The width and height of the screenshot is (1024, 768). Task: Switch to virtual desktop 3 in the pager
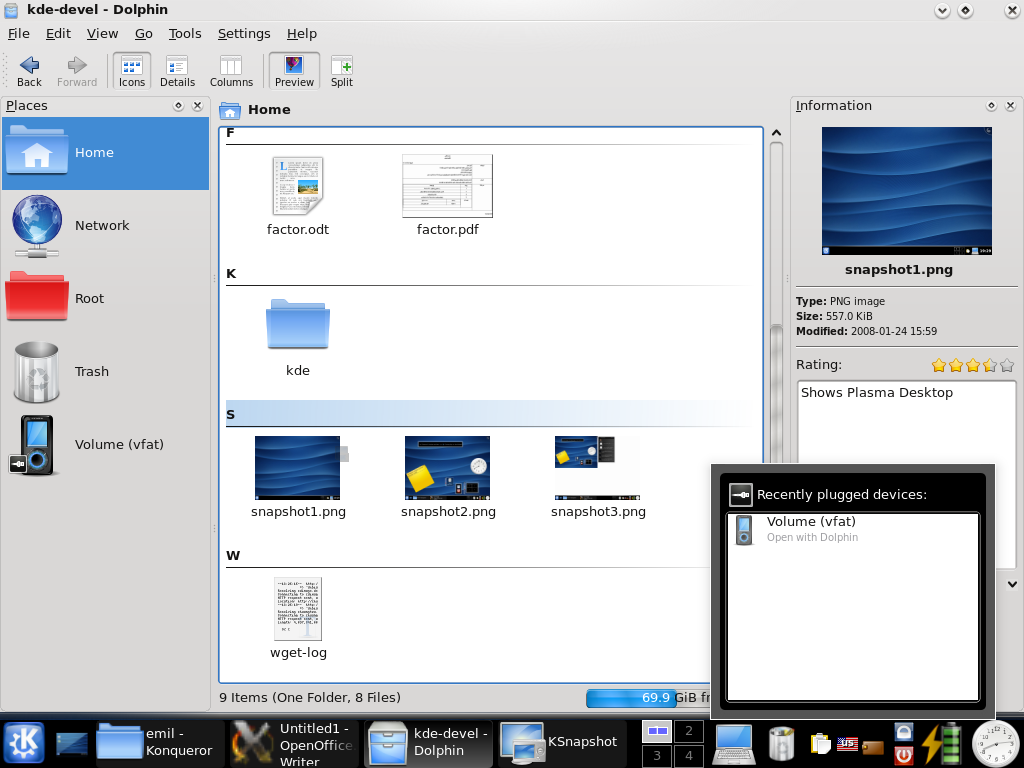coord(657,756)
